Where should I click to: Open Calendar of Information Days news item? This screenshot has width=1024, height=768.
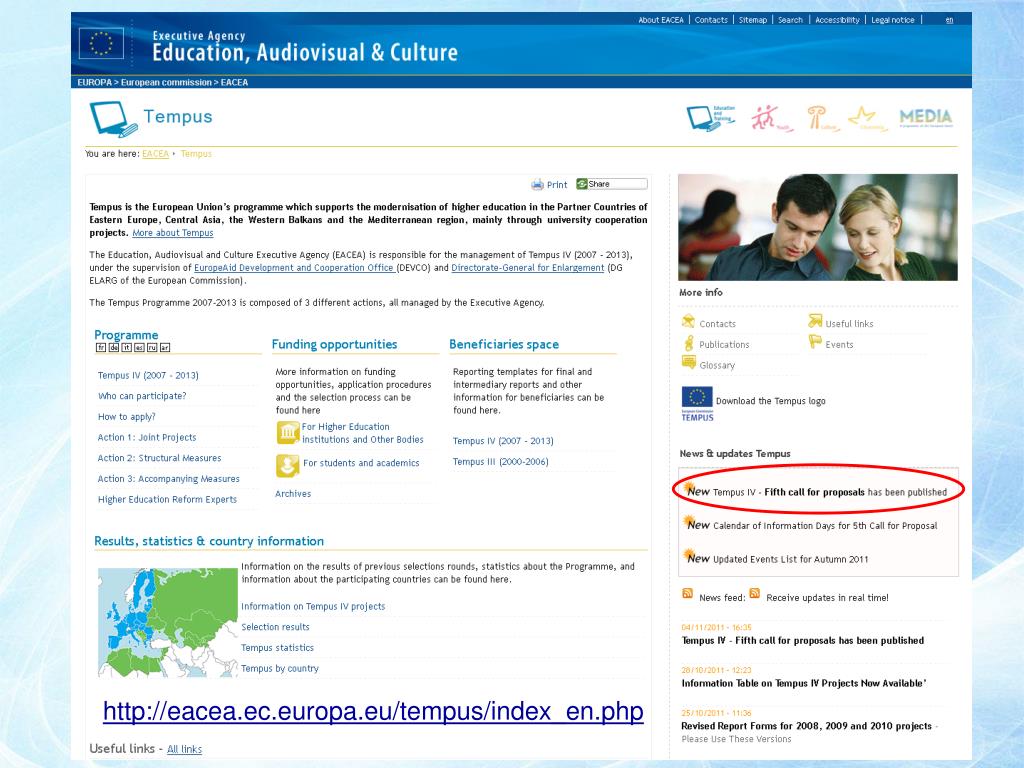click(x=825, y=526)
